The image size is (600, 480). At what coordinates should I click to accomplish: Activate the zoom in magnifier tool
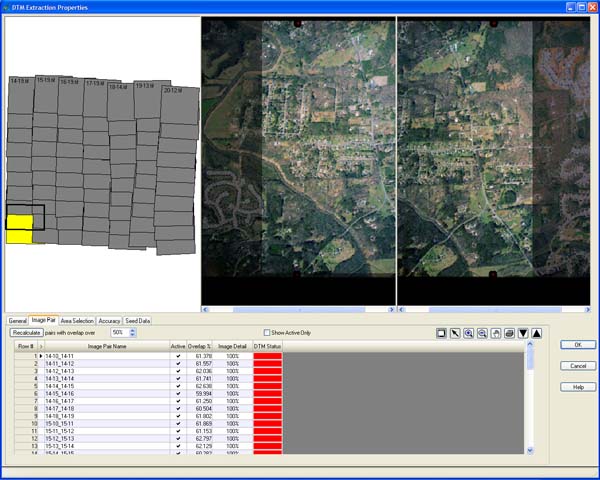tap(468, 332)
